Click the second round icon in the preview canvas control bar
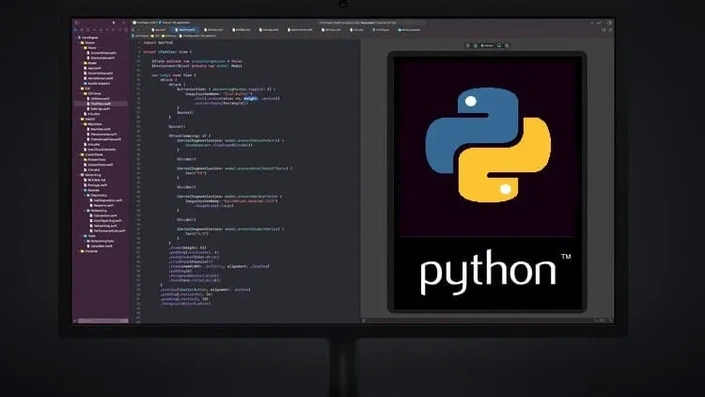This screenshot has height=397, width=705. click(476, 45)
